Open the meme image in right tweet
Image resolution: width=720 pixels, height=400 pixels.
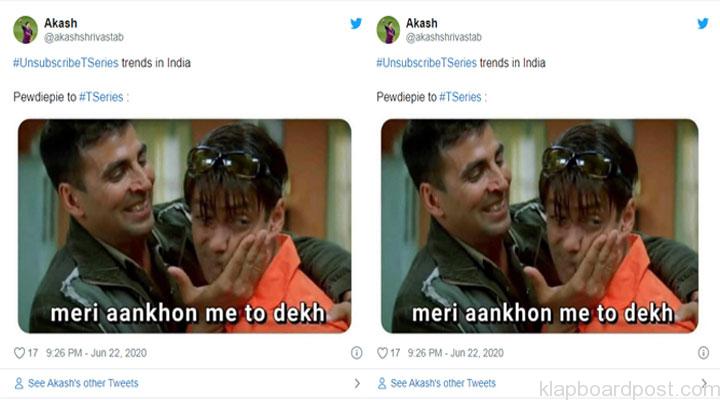pos(540,226)
